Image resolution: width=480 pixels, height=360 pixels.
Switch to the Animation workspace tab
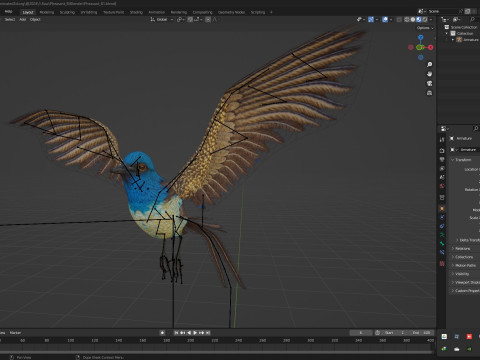click(156, 12)
